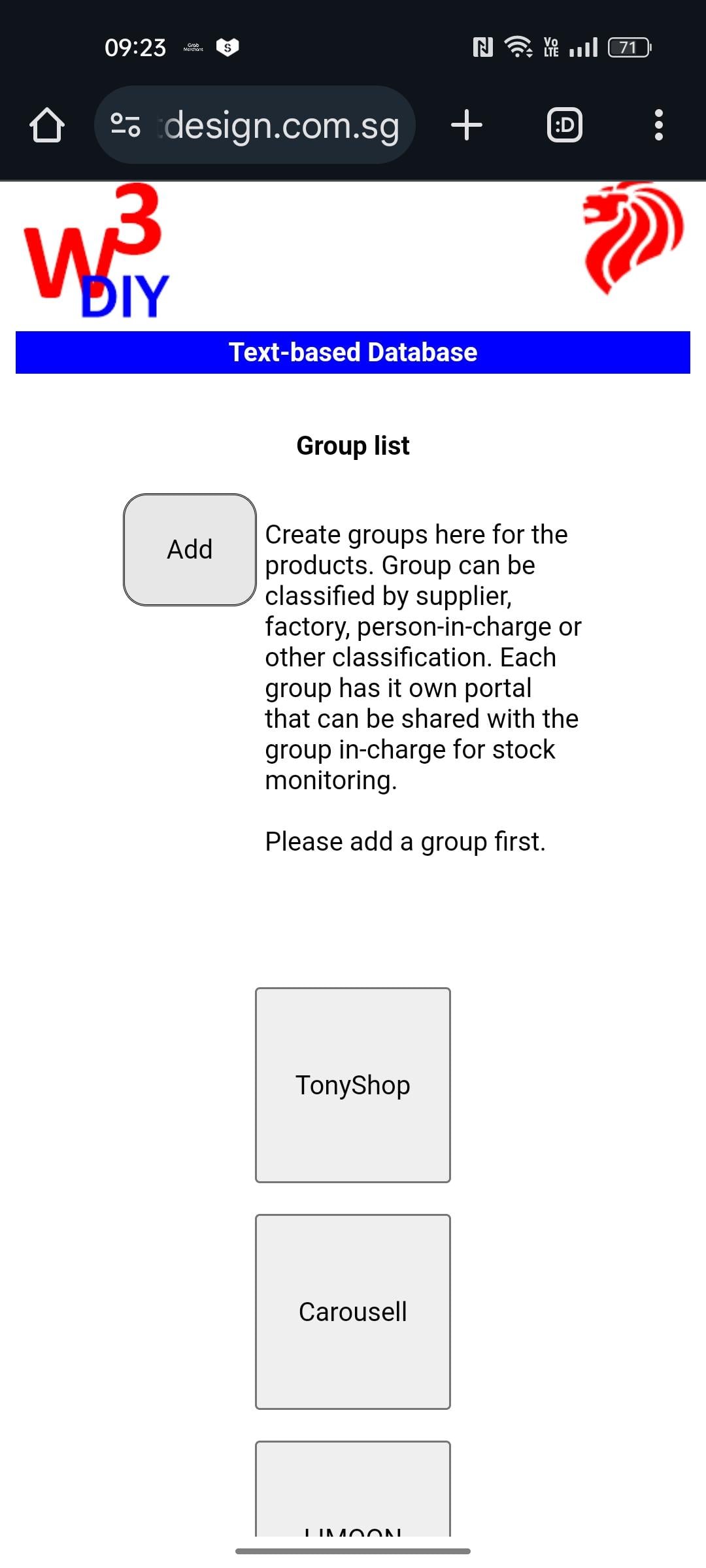Viewport: 706px width, 1568px height.
Task: Tap the 09:23 clock in status bar
Action: pyautogui.click(x=135, y=47)
